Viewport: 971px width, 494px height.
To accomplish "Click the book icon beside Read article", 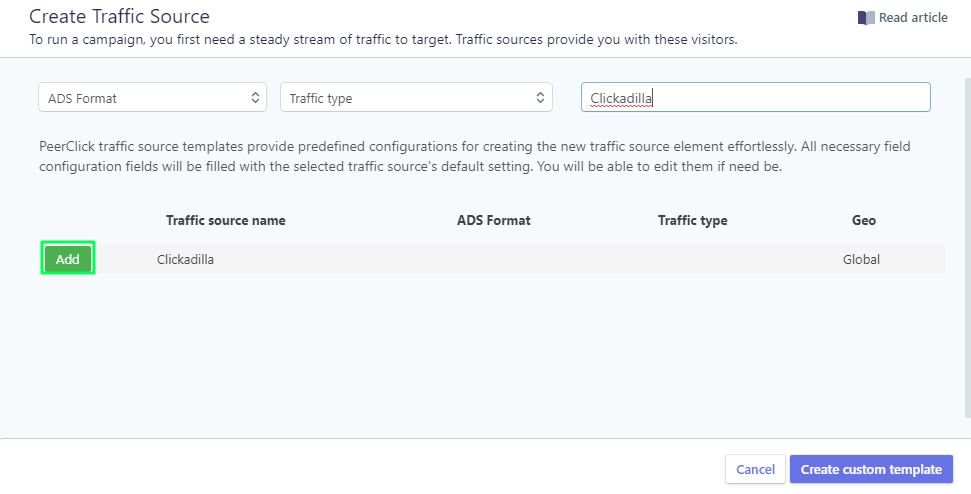I will click(866, 18).
